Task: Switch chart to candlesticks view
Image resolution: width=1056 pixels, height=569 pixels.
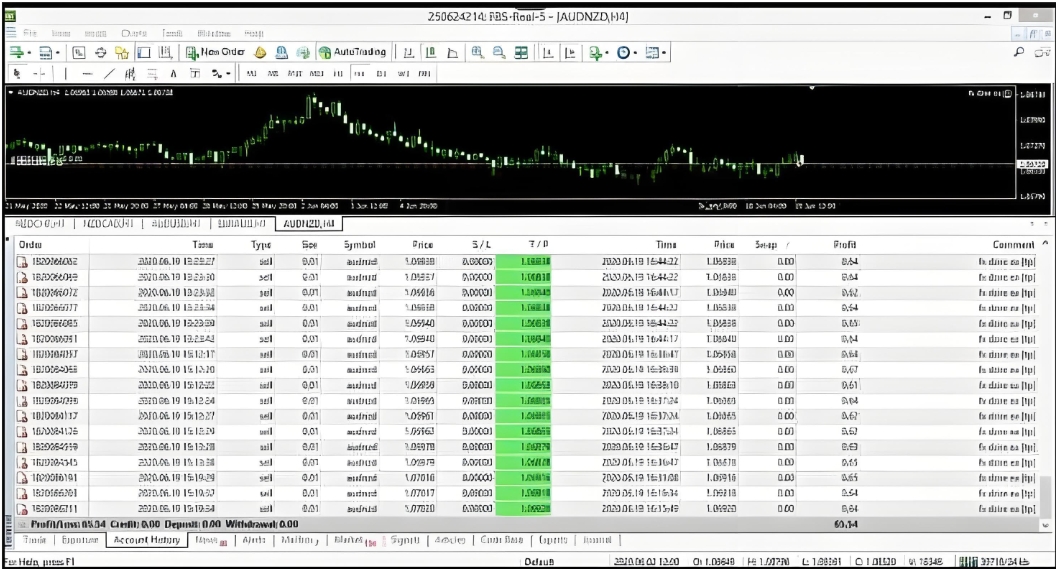Action: 430,52
